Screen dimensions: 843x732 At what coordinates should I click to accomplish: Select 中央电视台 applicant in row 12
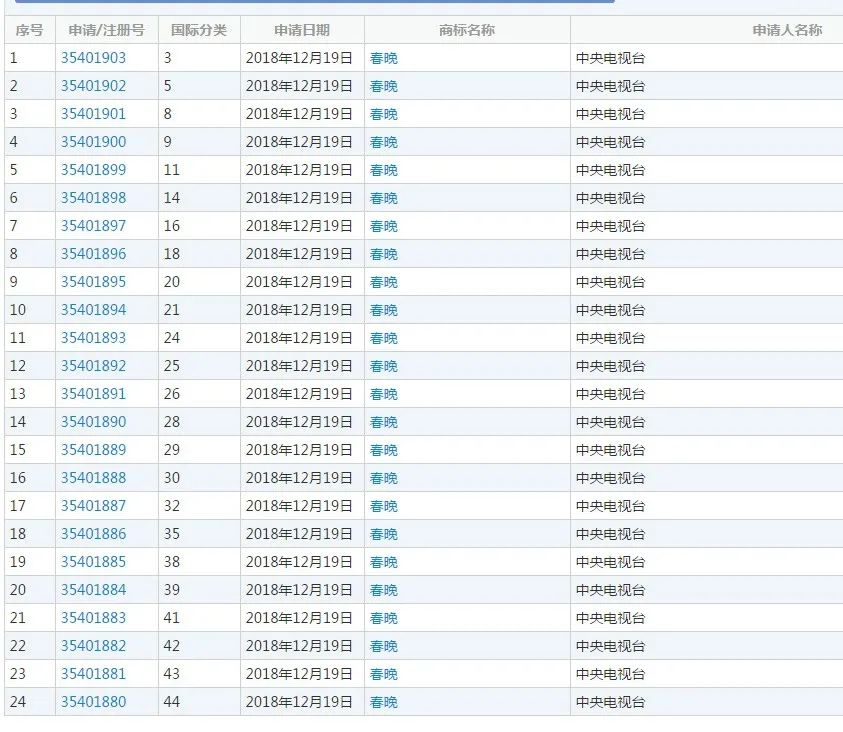tap(610, 365)
